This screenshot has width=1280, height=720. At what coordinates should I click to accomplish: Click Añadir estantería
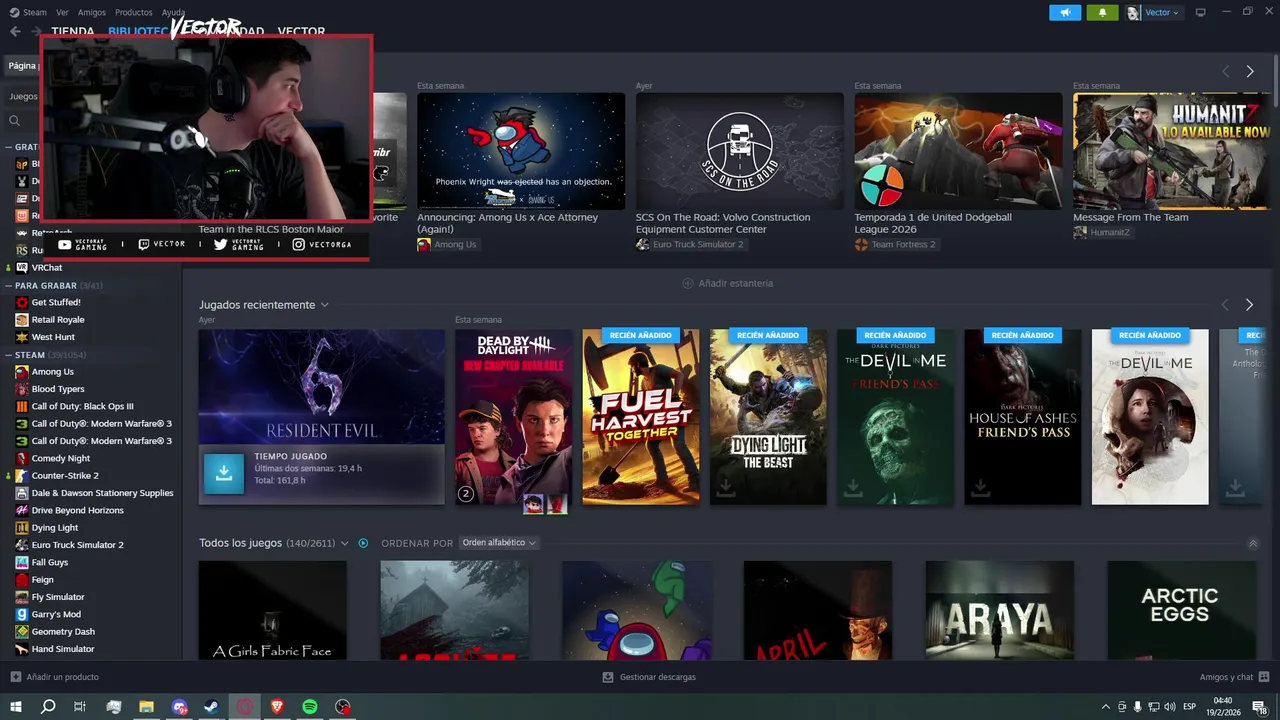pos(727,283)
